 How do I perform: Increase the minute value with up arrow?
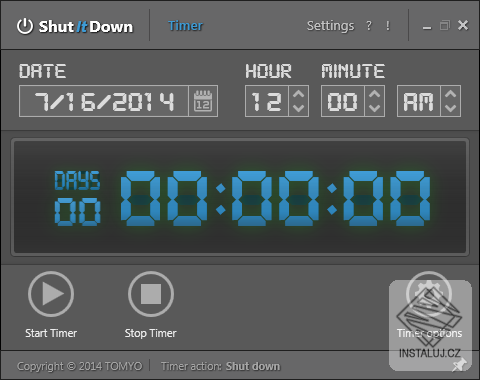pos(374,94)
